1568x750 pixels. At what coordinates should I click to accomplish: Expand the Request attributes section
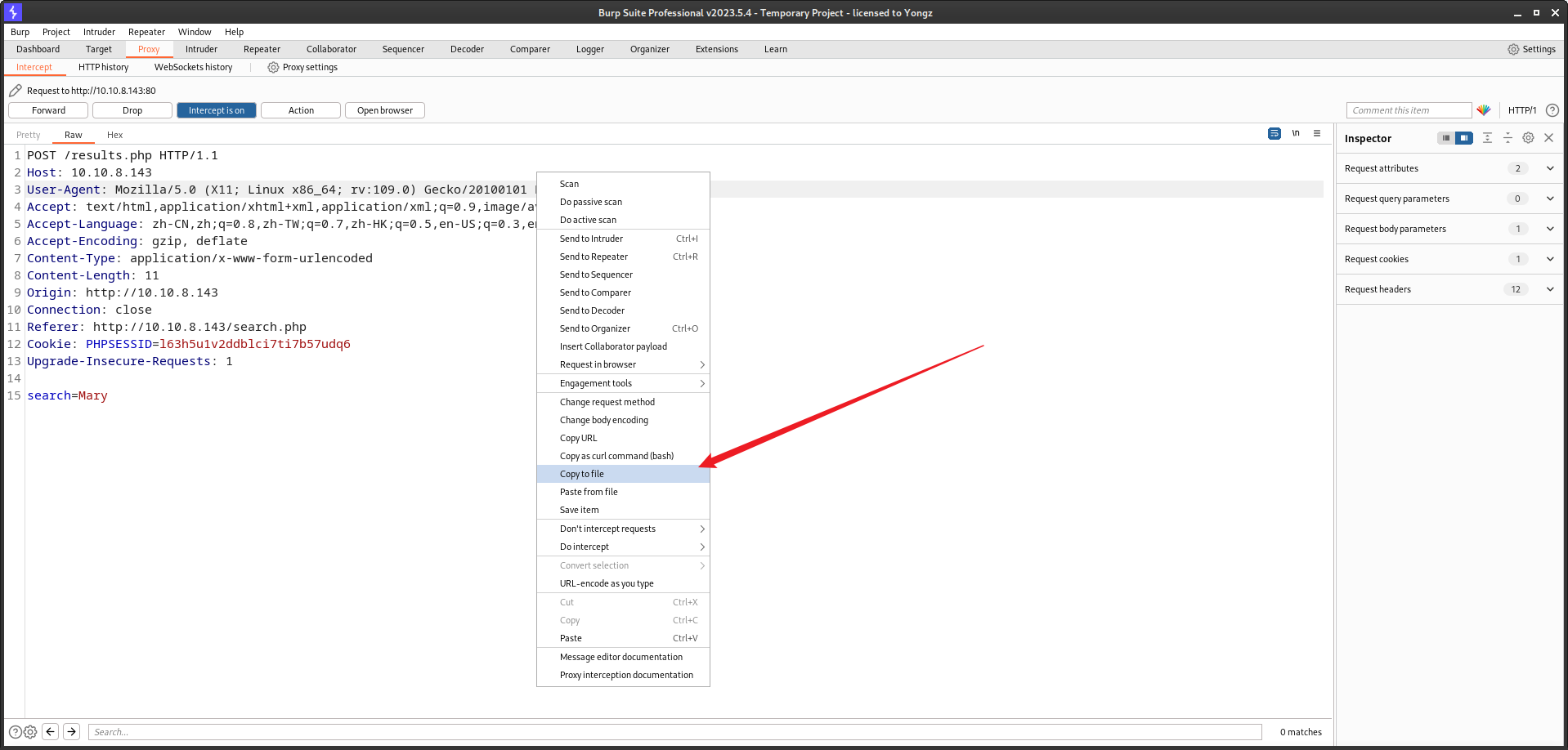[1549, 168]
